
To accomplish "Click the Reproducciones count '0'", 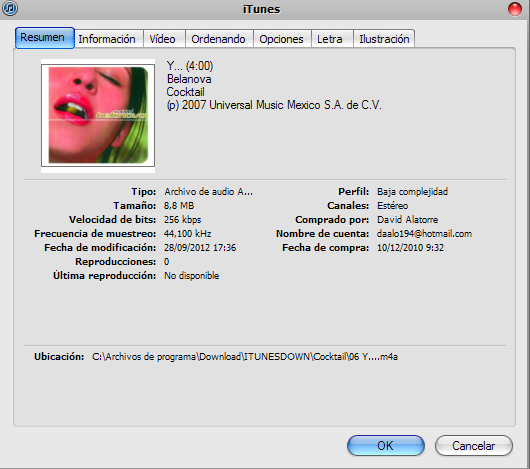I will click(166, 262).
